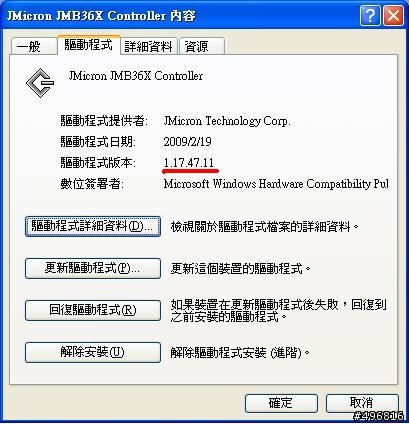Click the JMicron JMB36X Controller device name
This screenshot has width=409, height=424.
point(136,76)
